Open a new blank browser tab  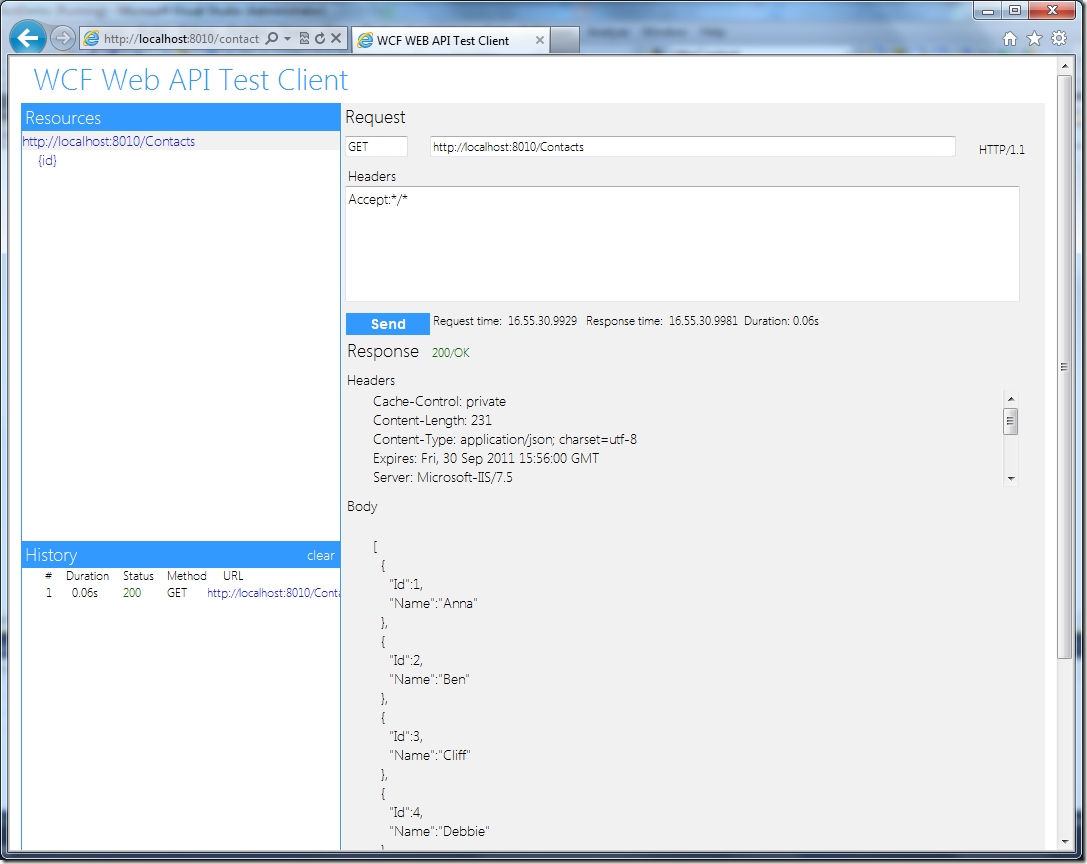(565, 40)
